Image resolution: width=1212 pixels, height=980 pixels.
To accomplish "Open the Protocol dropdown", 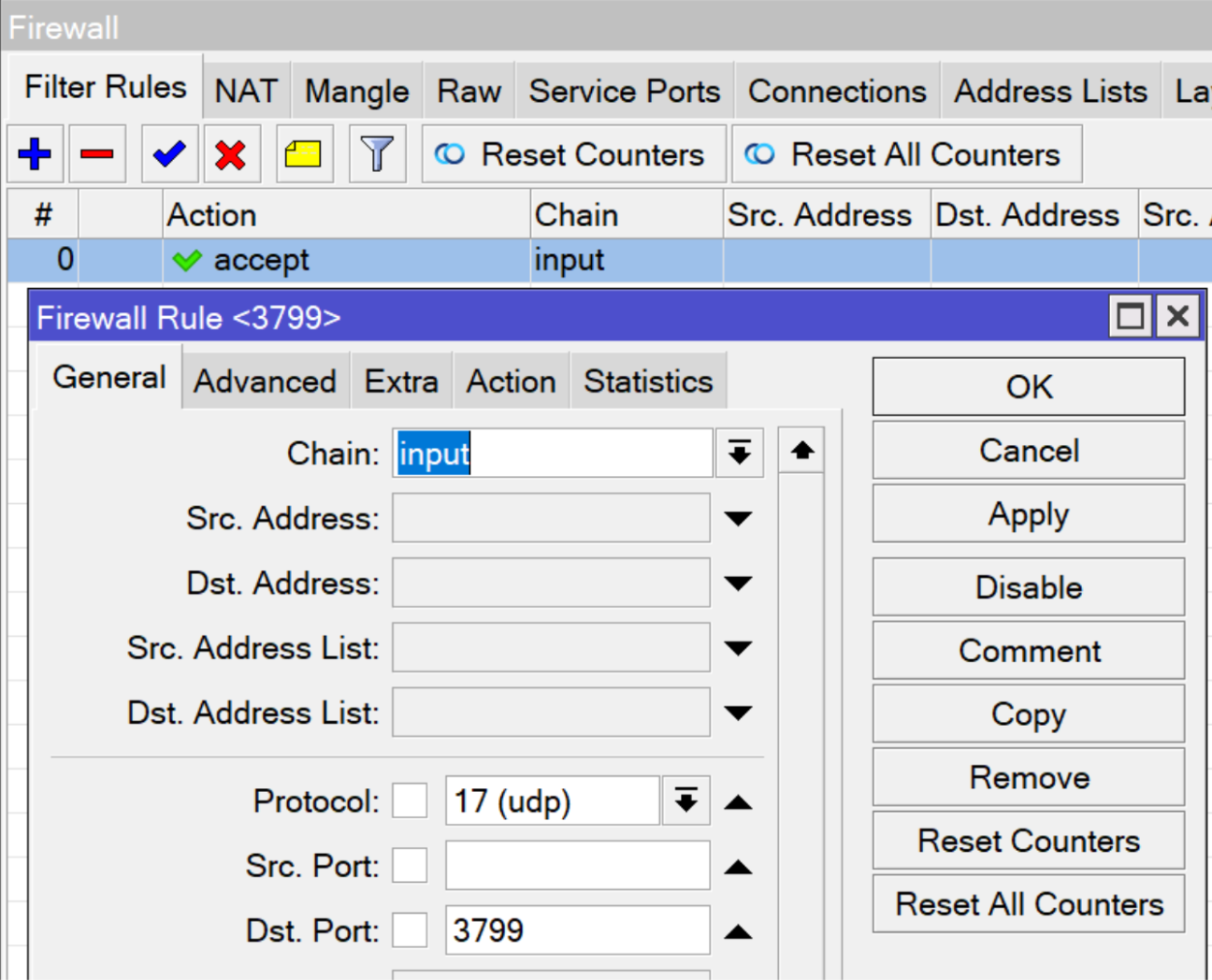I will pyautogui.click(x=685, y=800).
